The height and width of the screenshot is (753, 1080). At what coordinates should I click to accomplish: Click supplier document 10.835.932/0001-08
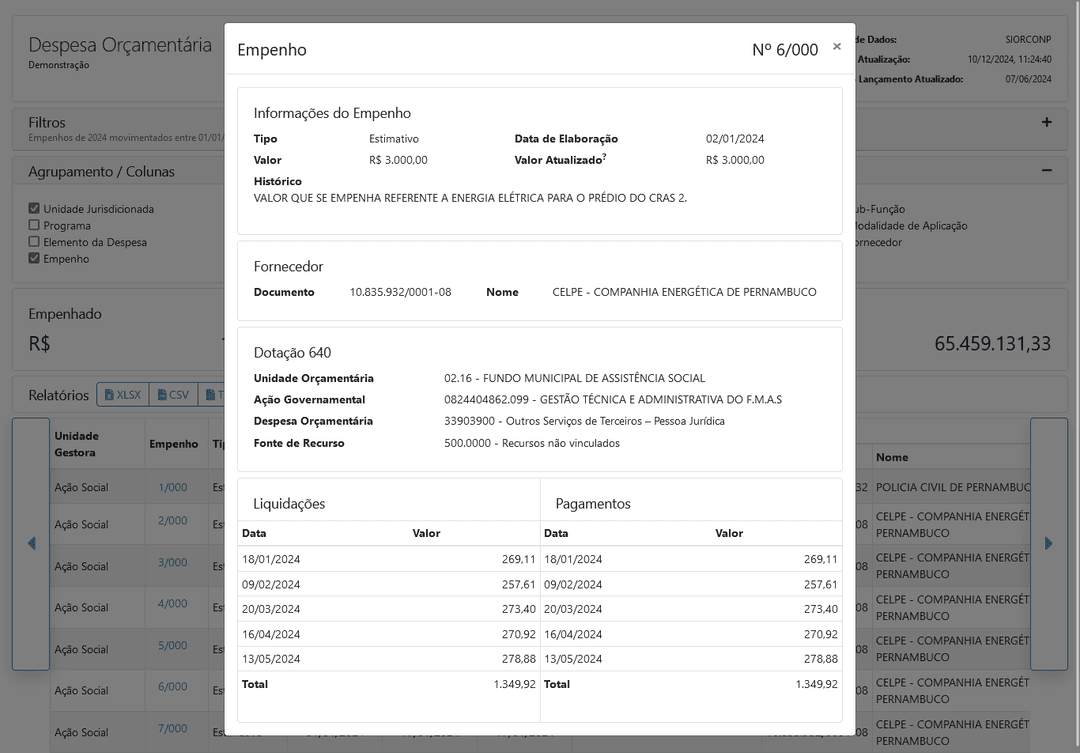pyautogui.click(x=401, y=292)
